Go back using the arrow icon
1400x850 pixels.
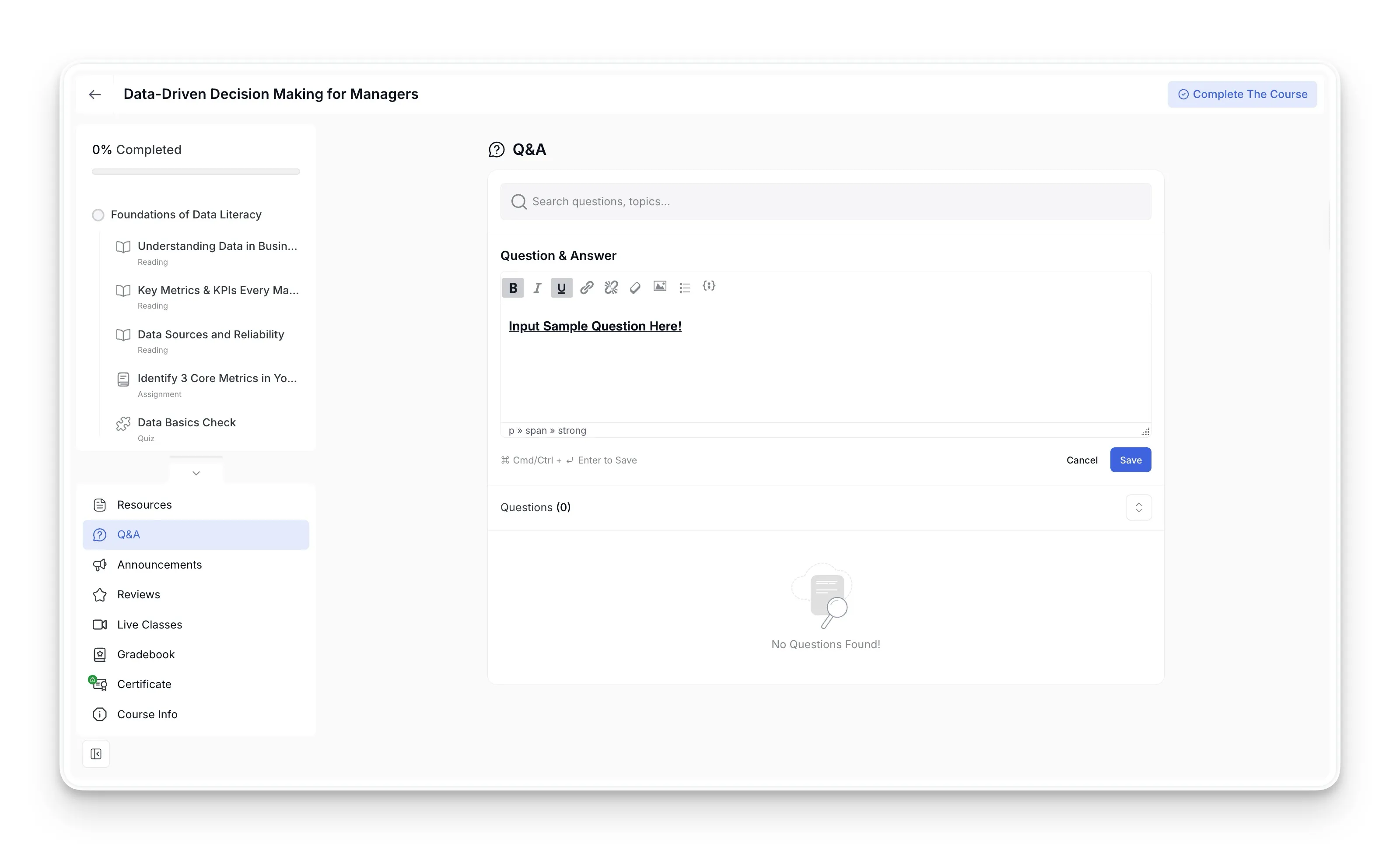(x=95, y=95)
